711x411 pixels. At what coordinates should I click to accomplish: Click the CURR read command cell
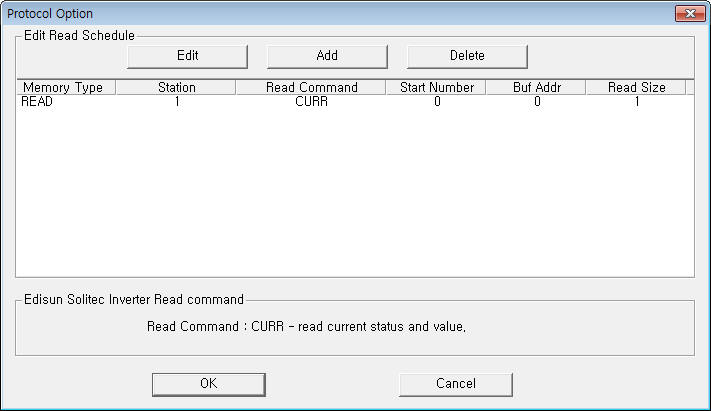click(311, 102)
